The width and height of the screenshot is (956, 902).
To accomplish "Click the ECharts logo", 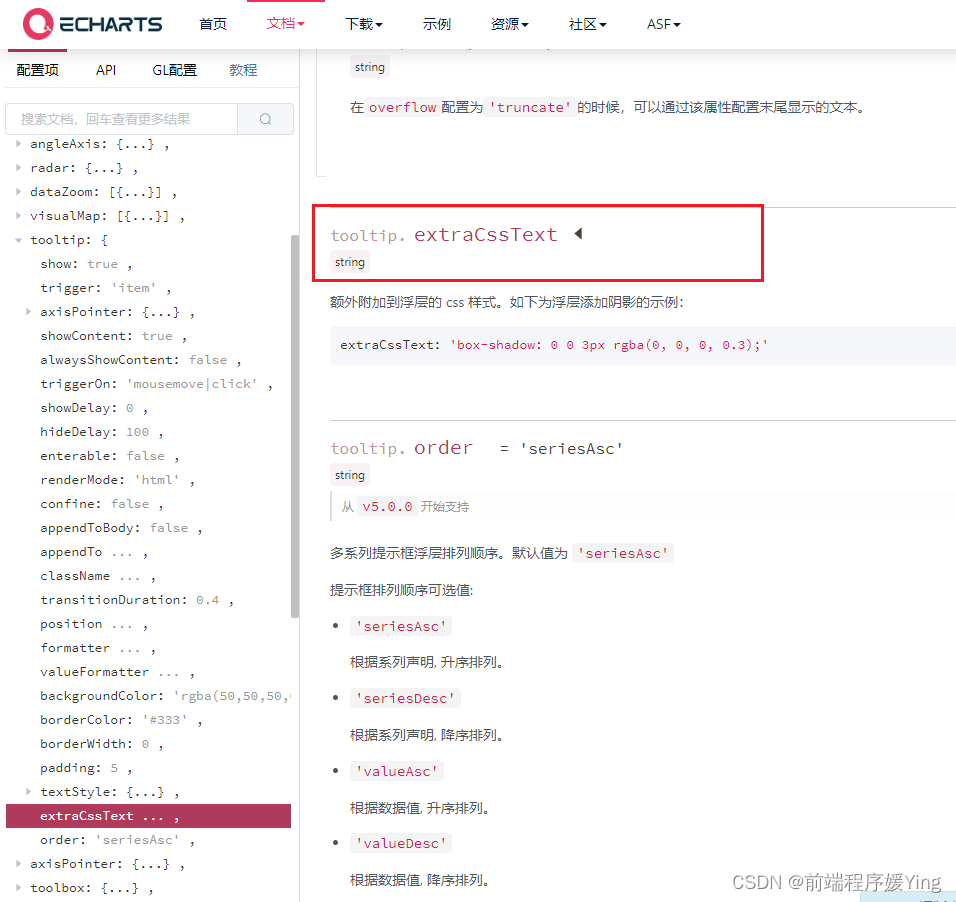I will coord(92,24).
